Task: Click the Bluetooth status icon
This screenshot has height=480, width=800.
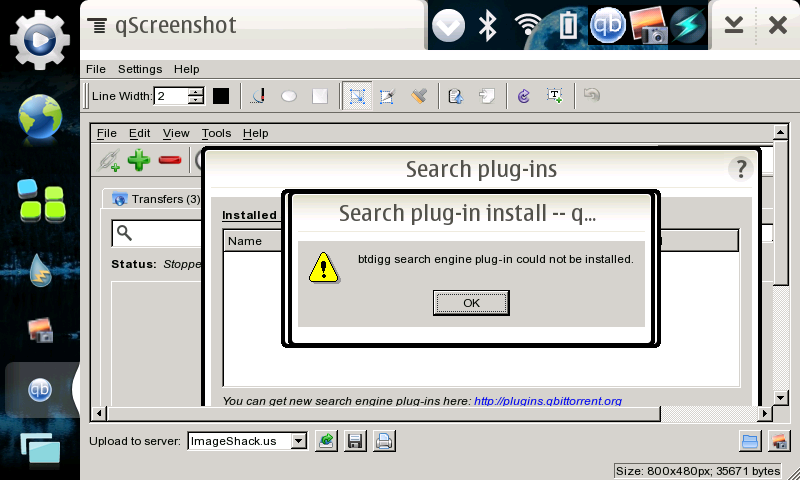Action: 488,25
